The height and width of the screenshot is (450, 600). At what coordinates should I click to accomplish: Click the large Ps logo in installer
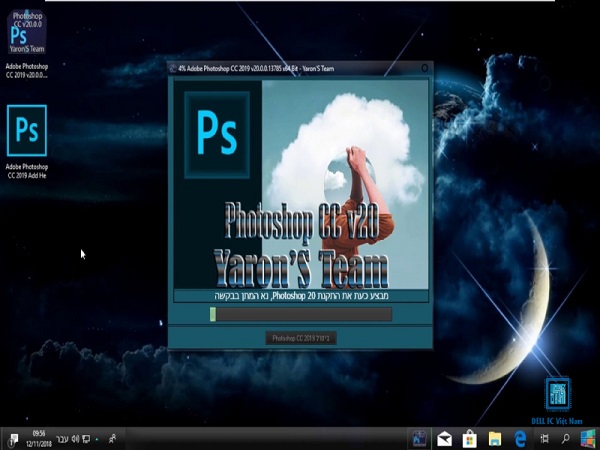[x=217, y=135]
